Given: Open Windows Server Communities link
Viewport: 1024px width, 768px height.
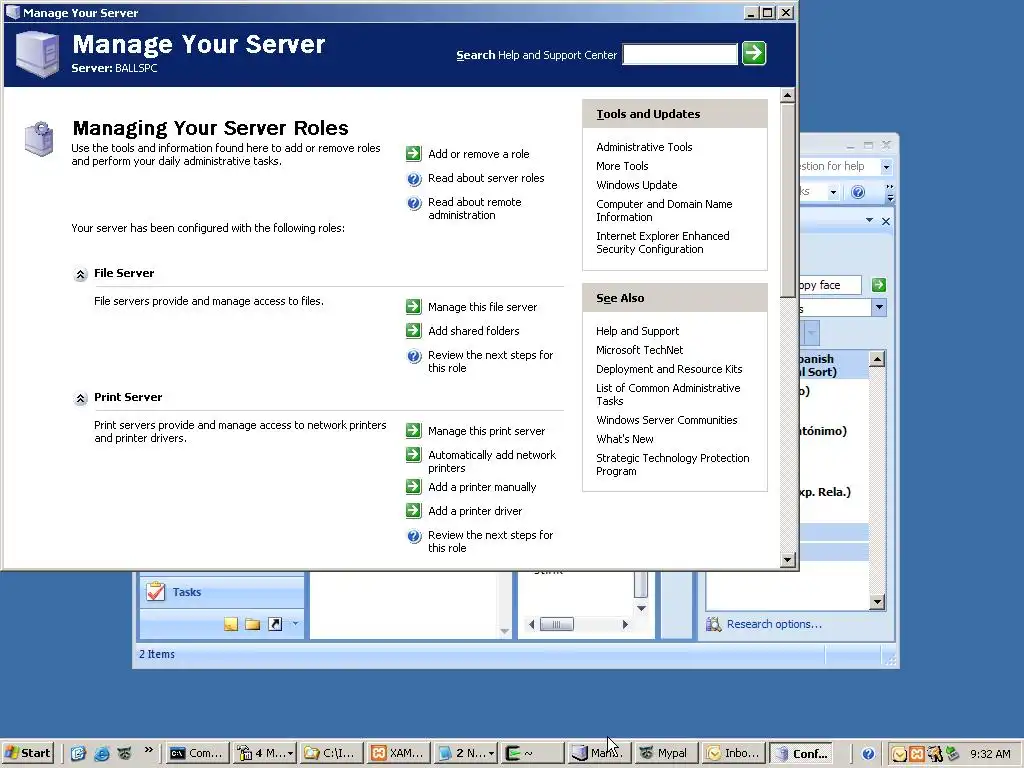Looking at the screenshot, I should point(666,420).
